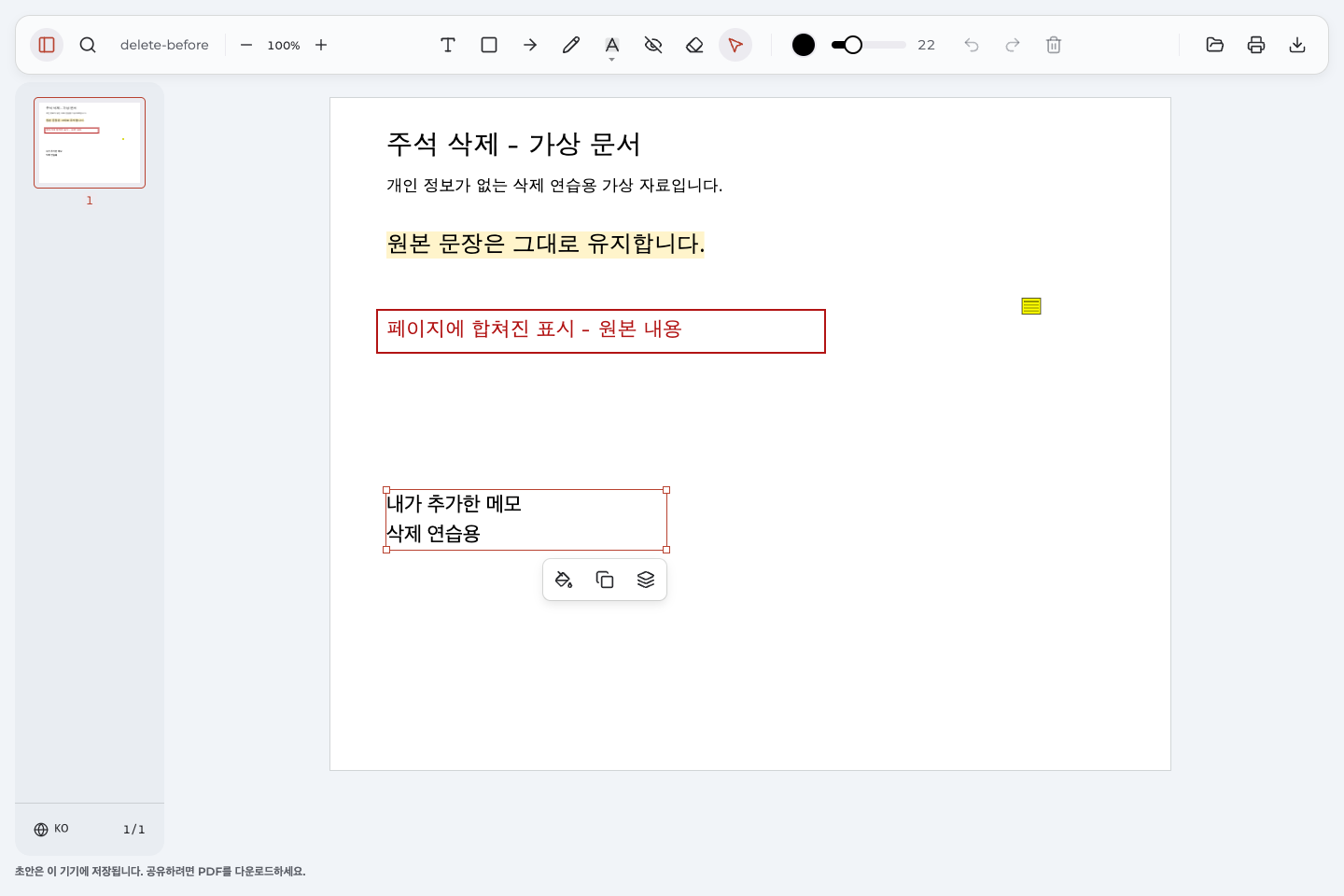
Task: Zoom in with the plus button
Action: (321, 45)
